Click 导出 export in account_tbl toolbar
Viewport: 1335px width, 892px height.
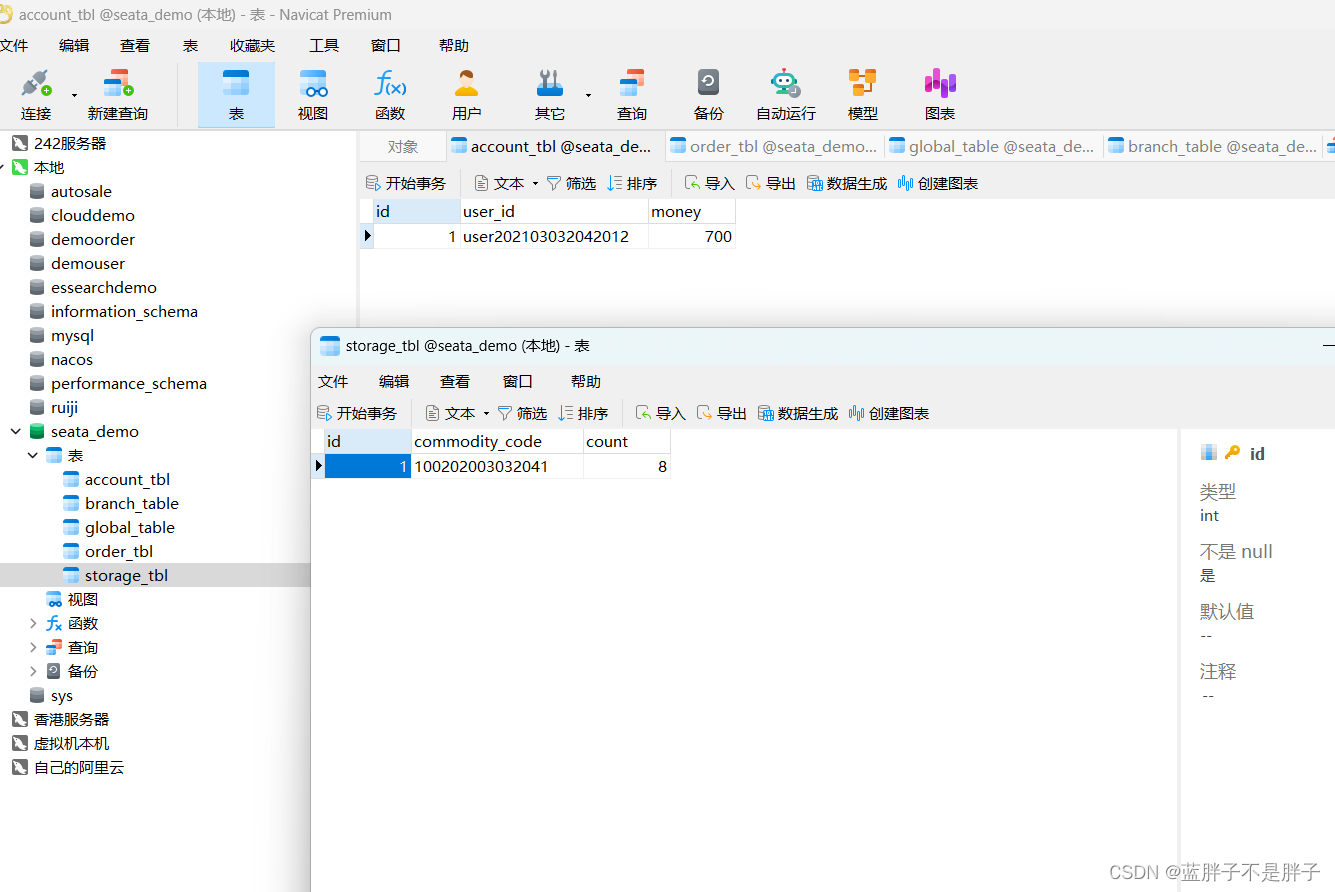click(x=771, y=183)
